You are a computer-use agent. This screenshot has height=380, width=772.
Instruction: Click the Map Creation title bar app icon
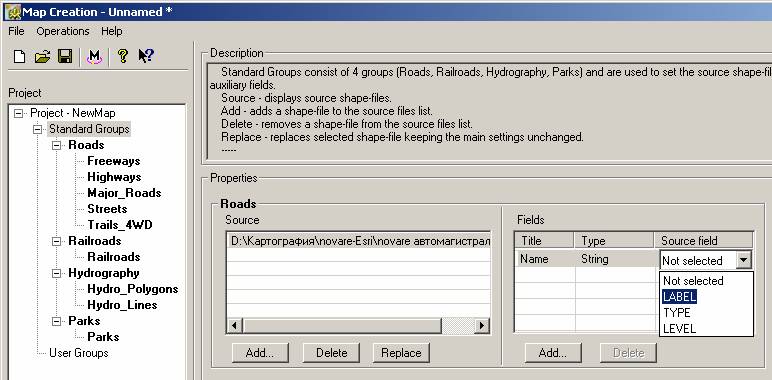pos(12,12)
